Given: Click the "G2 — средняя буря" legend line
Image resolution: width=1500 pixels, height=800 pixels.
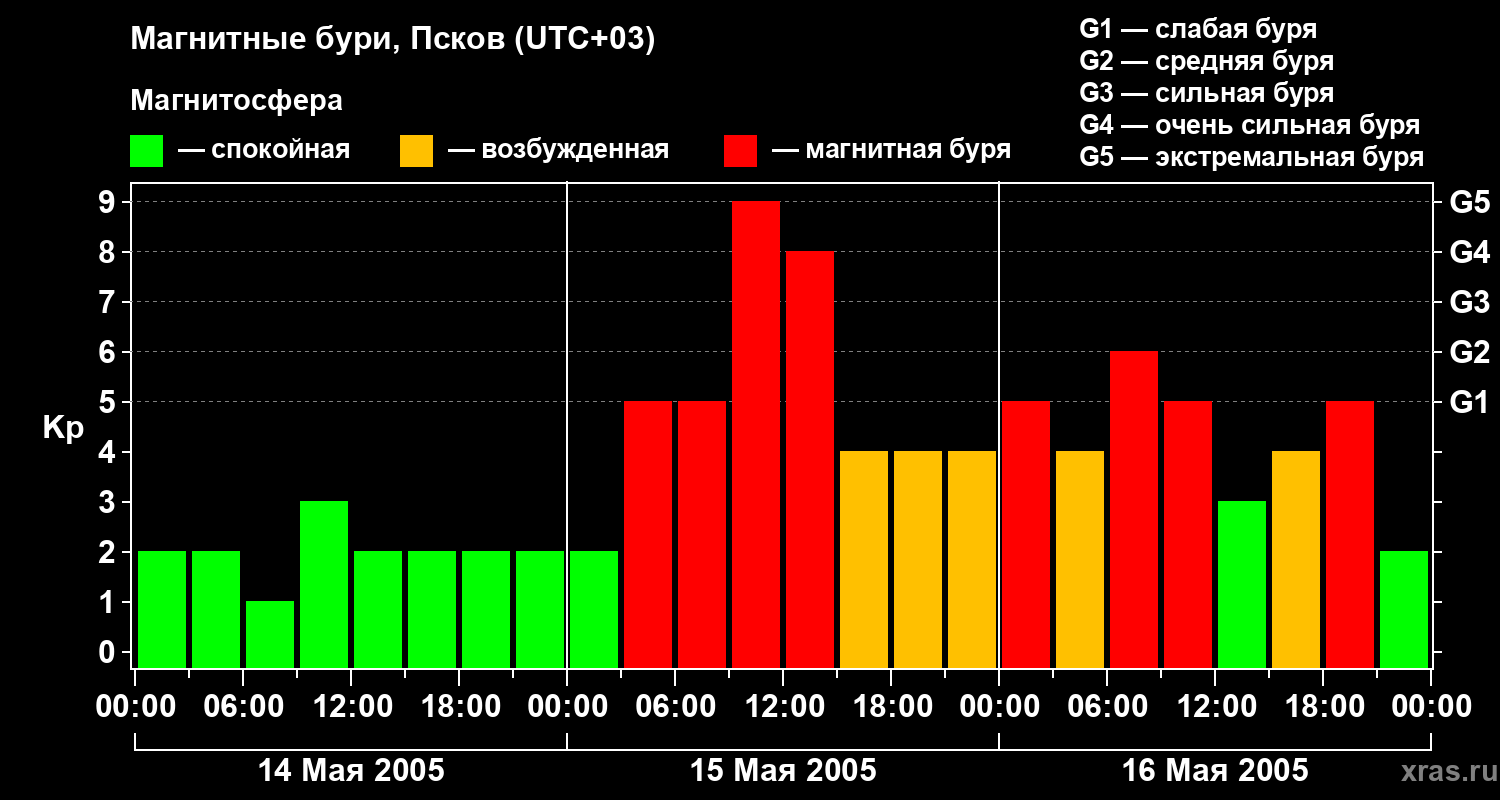Looking at the screenshot, I should coord(1206,61).
